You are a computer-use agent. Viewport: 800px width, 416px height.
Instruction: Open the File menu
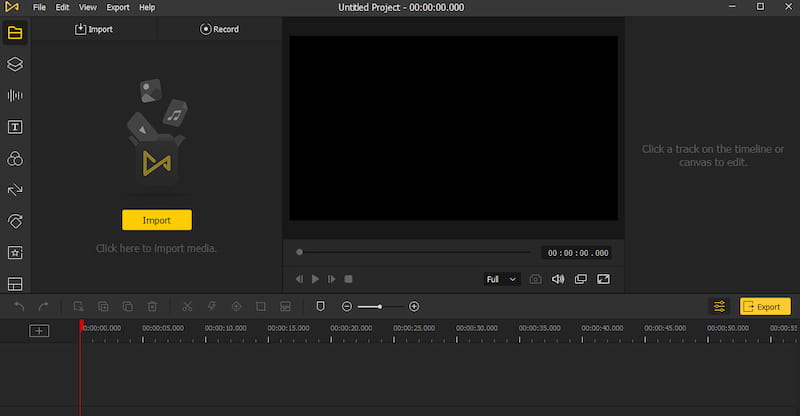click(39, 7)
